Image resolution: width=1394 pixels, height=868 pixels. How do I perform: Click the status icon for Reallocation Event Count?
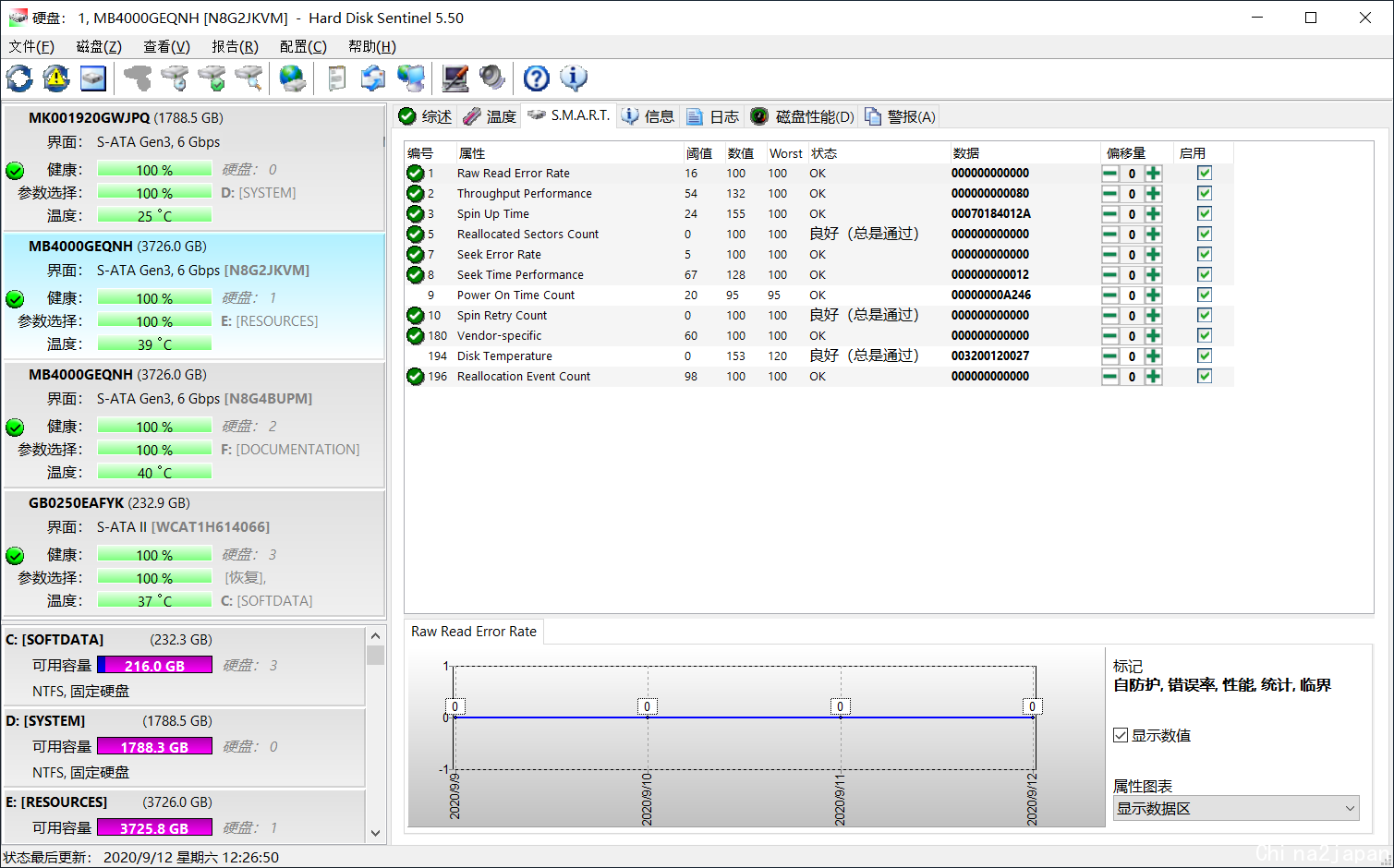[416, 377]
